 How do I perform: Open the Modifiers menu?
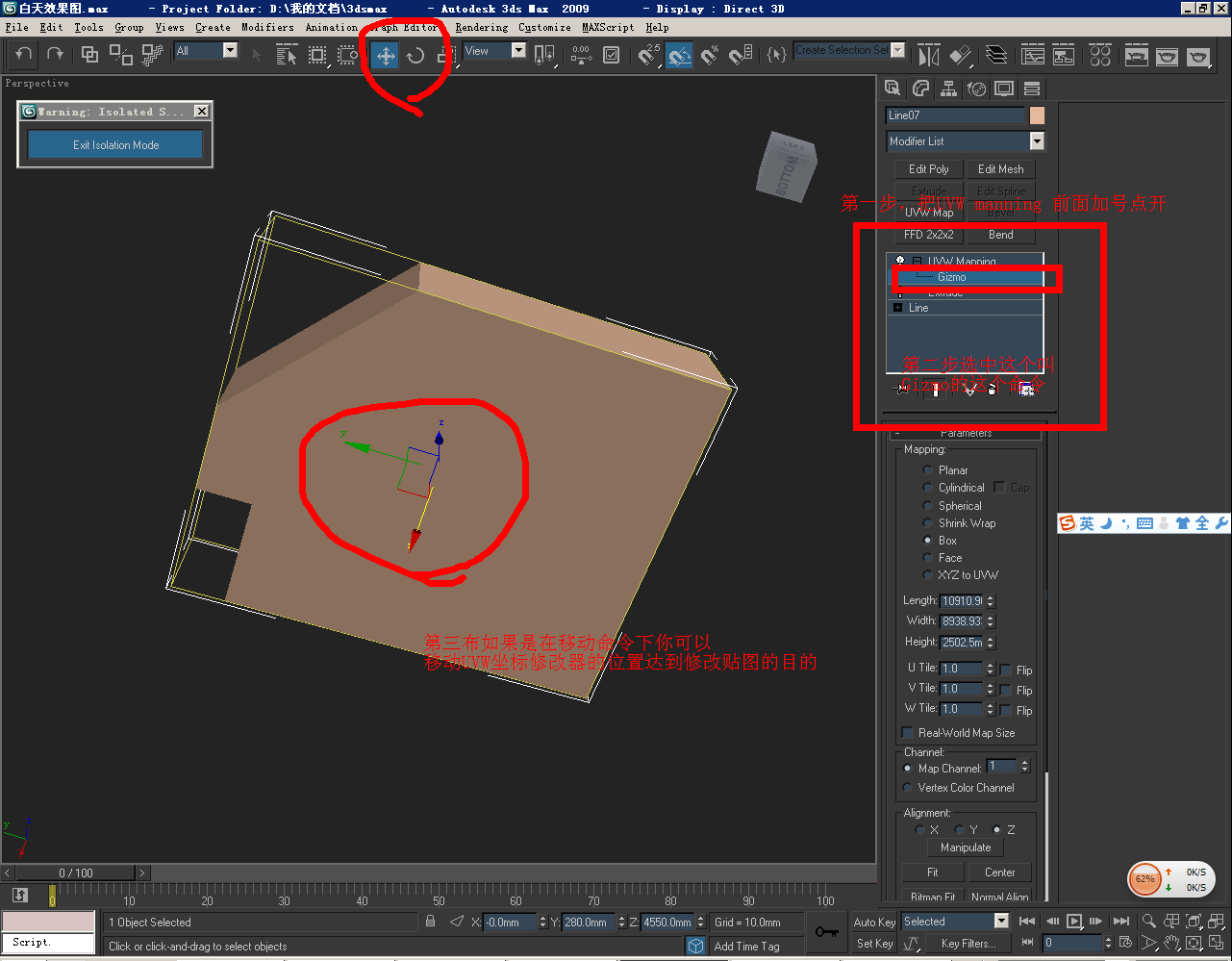(267, 28)
